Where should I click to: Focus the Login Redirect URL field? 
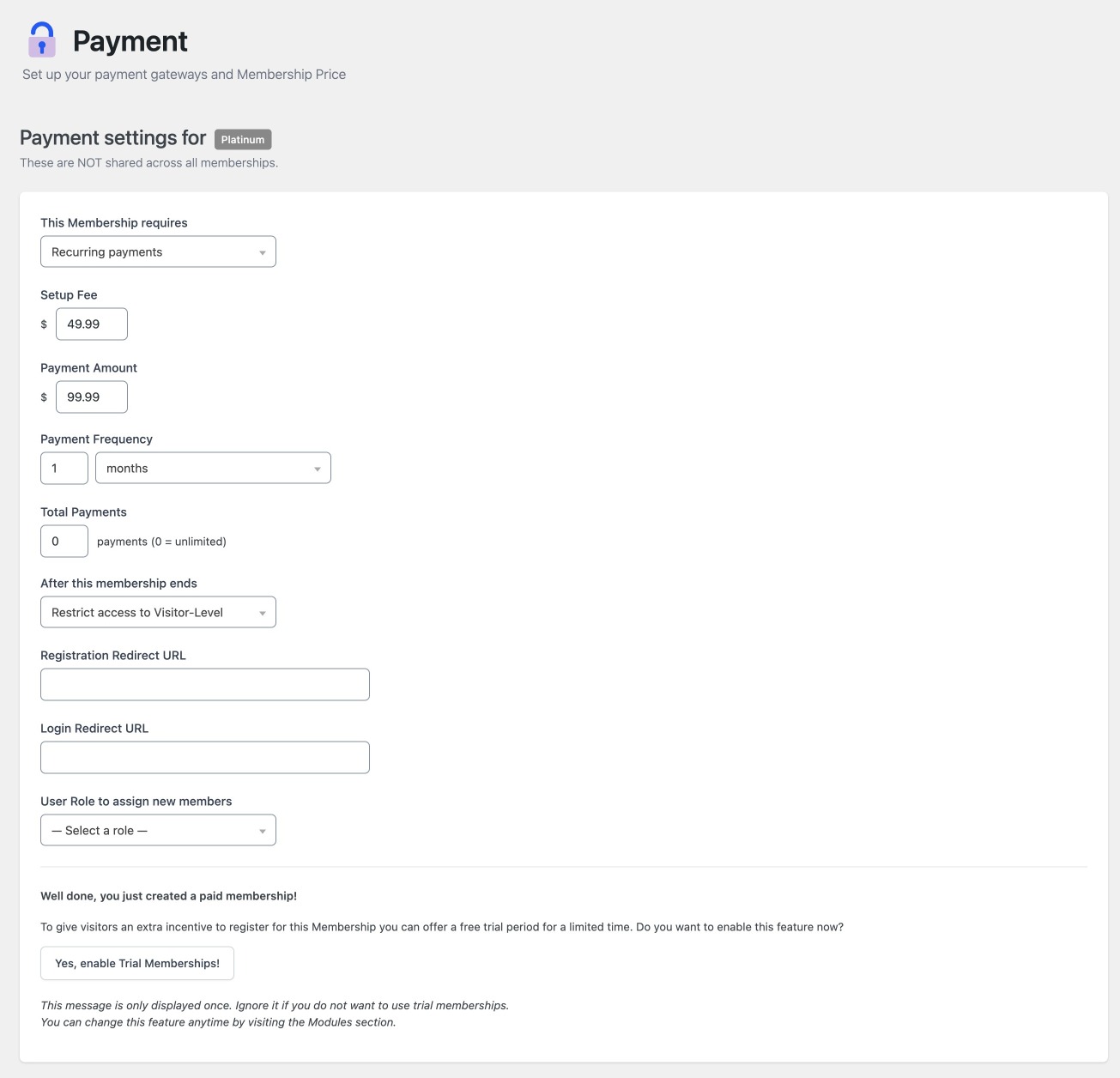pyautogui.click(x=204, y=757)
